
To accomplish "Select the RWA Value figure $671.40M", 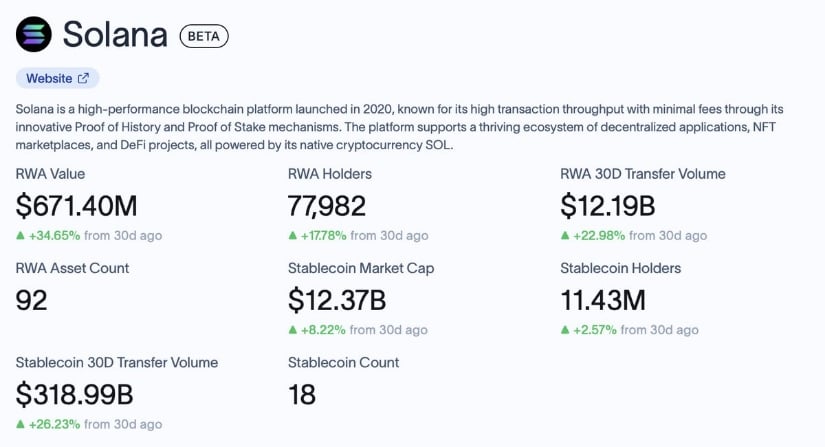I will 76,206.
